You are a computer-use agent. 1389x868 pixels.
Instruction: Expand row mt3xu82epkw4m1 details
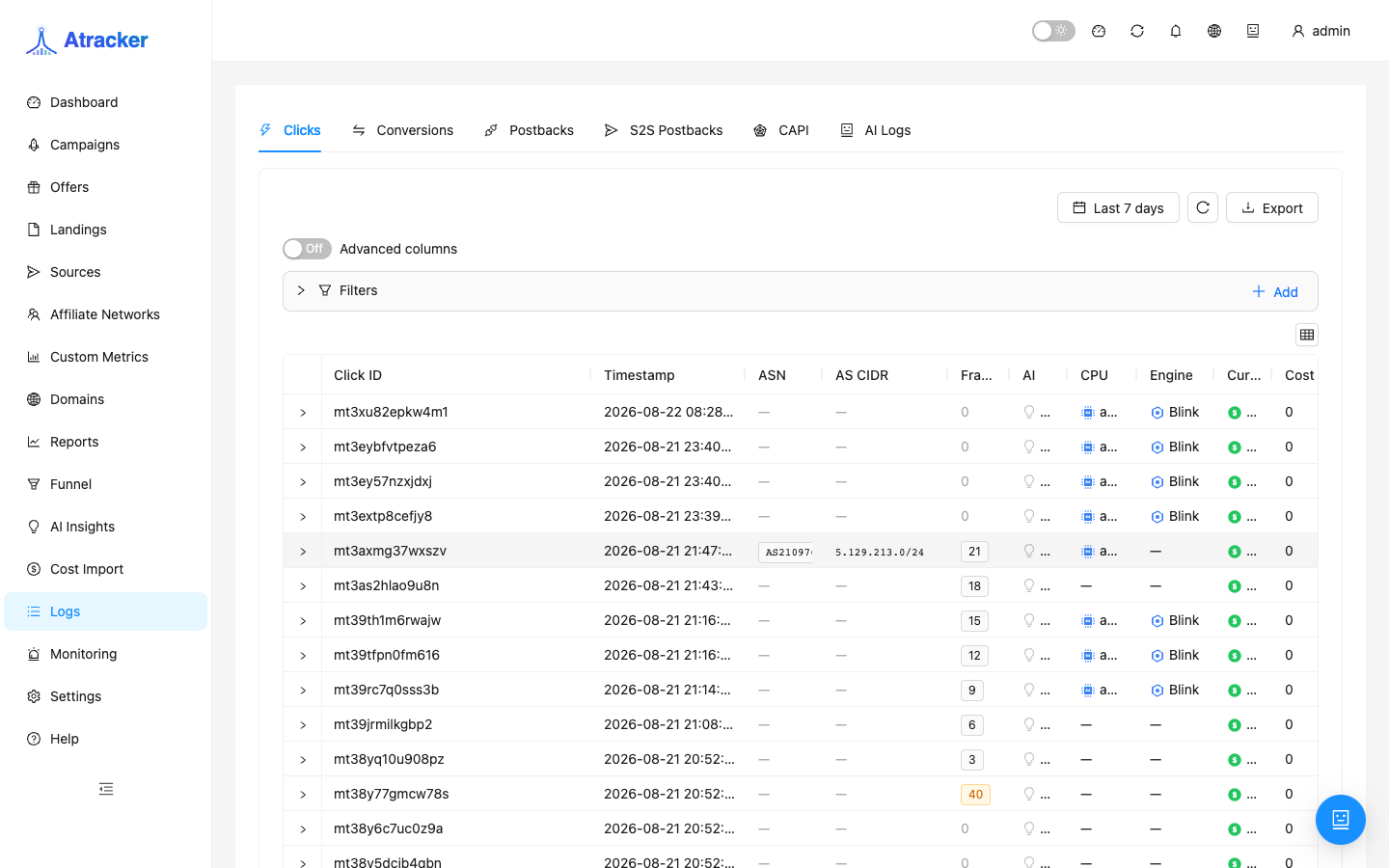point(303,413)
